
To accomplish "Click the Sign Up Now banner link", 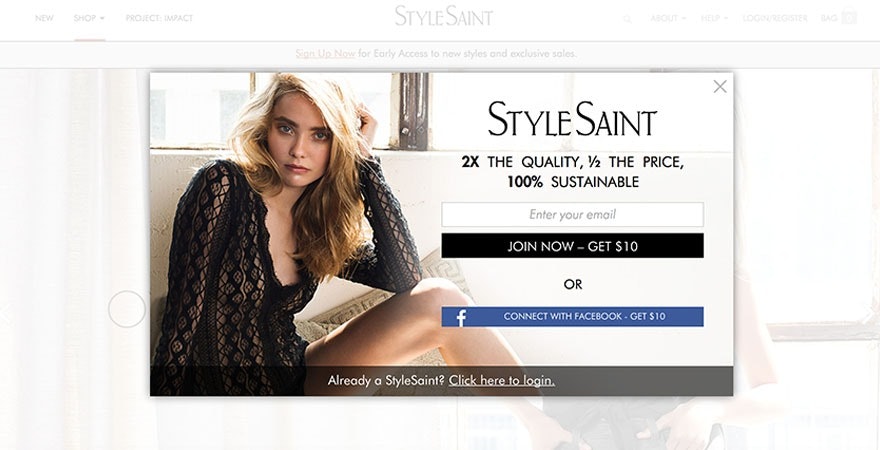I will 326,54.
